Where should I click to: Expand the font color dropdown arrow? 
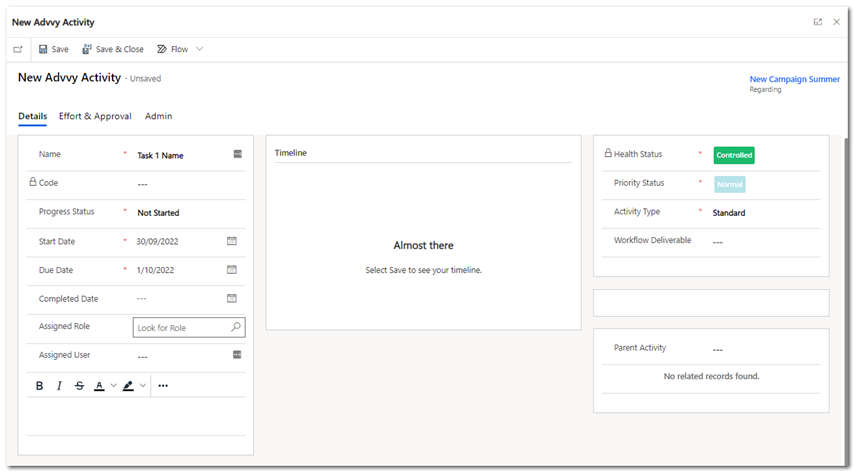tap(113, 386)
